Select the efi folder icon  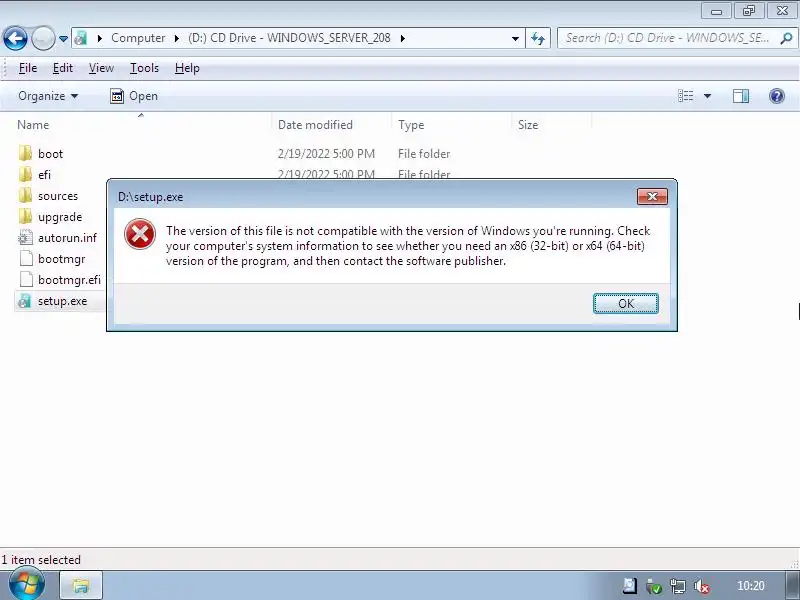click(25, 174)
